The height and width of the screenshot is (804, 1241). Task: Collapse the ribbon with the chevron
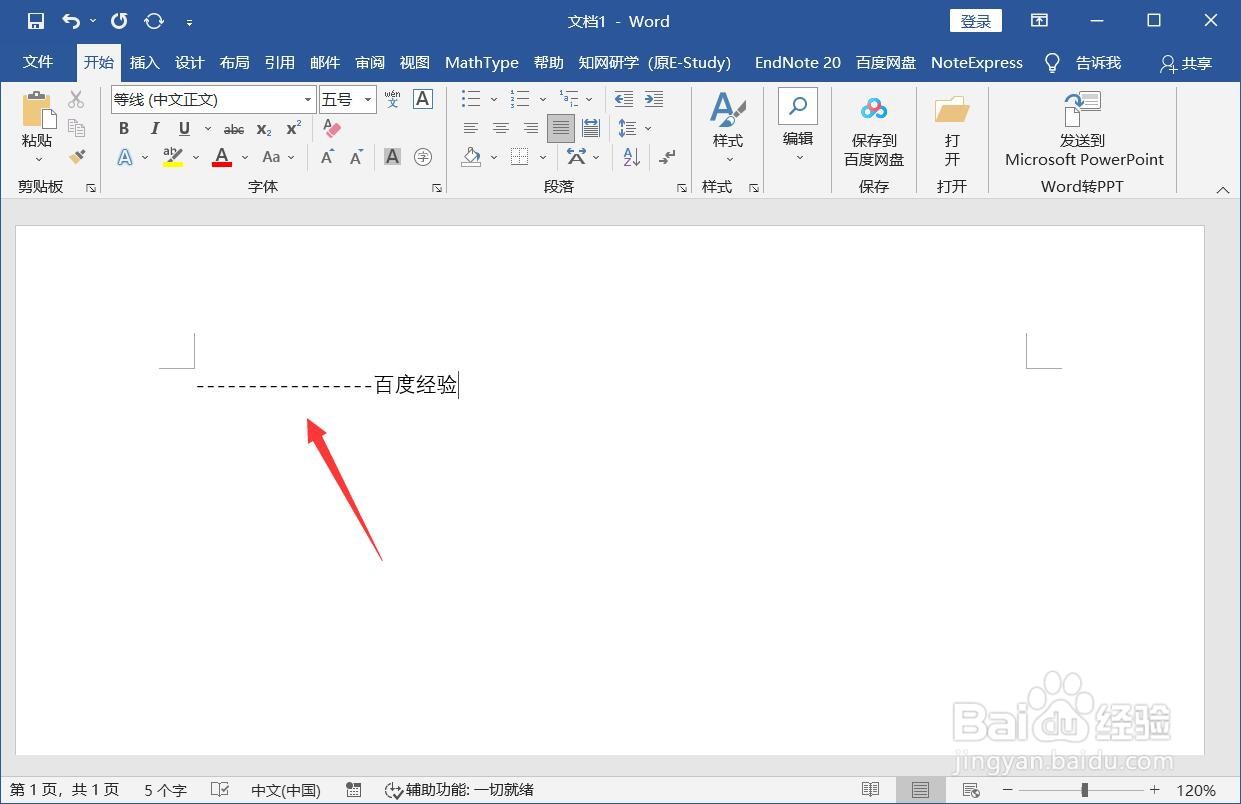point(1222,189)
